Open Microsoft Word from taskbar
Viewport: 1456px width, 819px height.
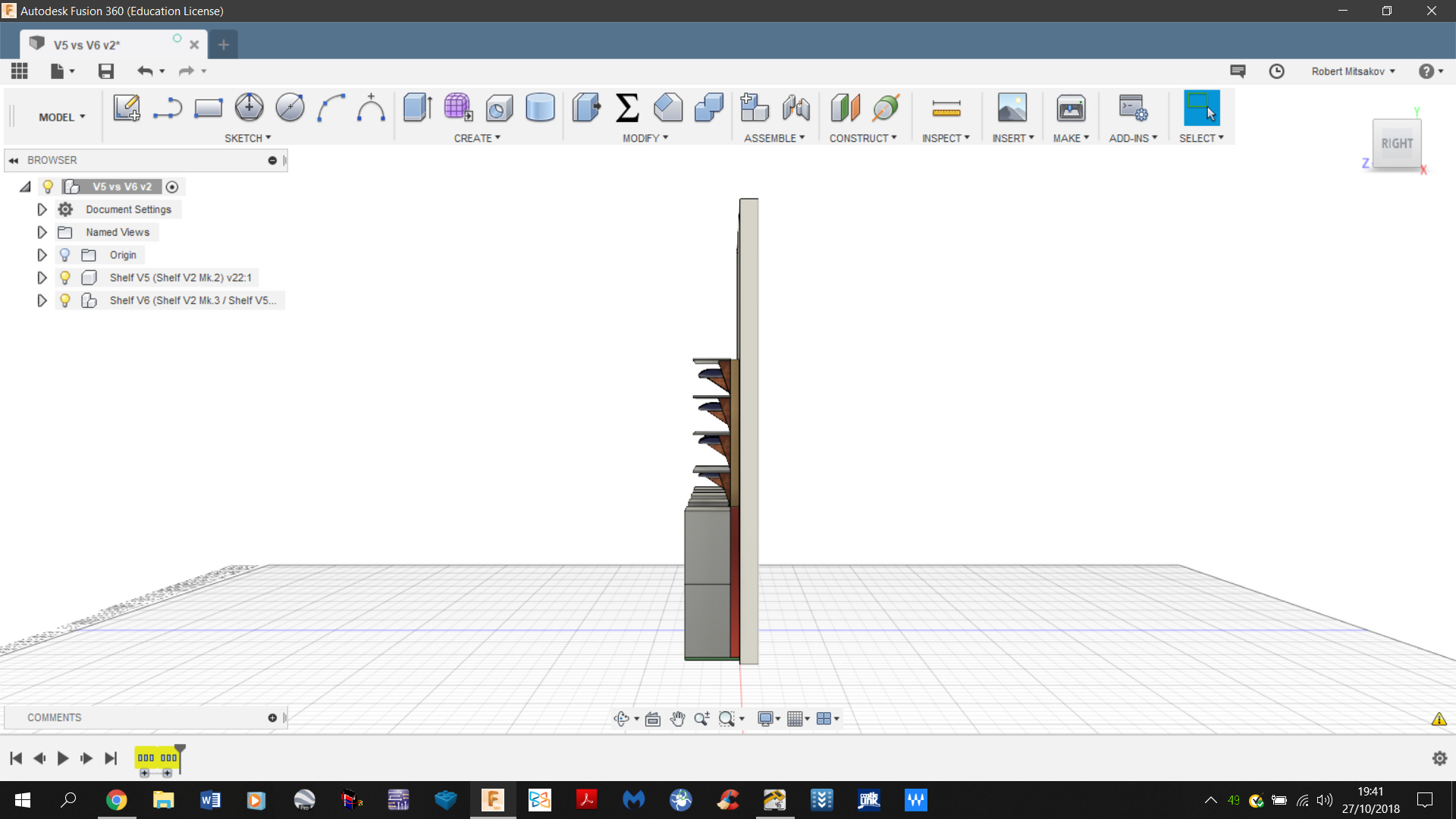click(x=210, y=800)
